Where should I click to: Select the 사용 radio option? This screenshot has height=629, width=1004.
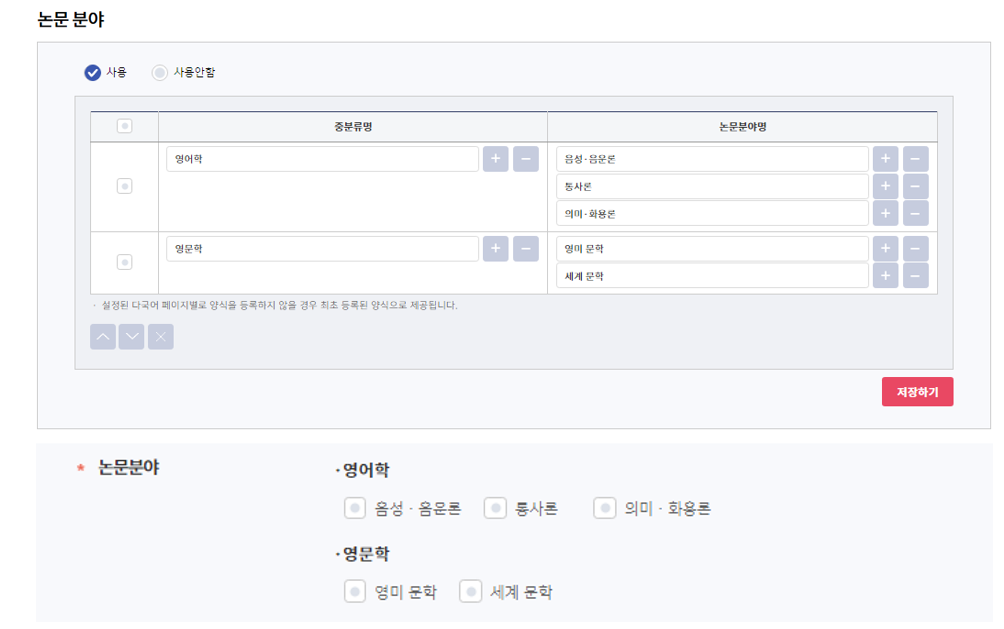pyautogui.click(x=93, y=72)
